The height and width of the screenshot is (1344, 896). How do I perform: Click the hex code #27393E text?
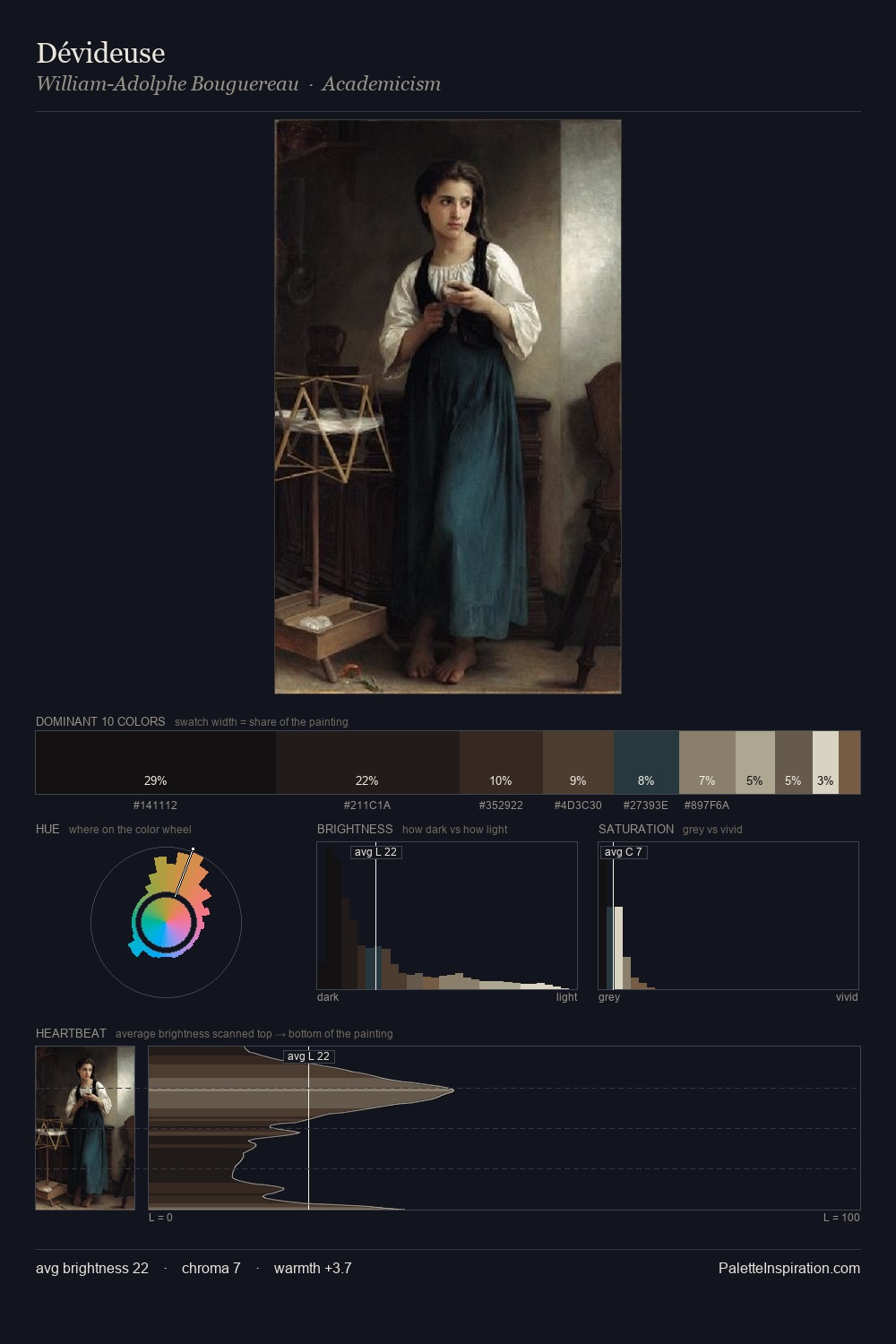(x=646, y=806)
